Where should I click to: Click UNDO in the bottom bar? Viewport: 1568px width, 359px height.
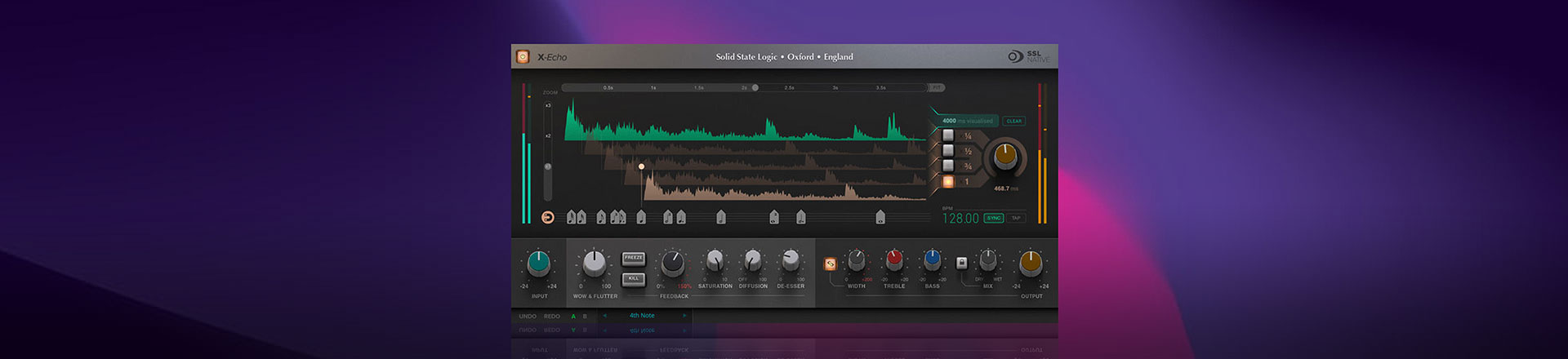click(x=528, y=316)
